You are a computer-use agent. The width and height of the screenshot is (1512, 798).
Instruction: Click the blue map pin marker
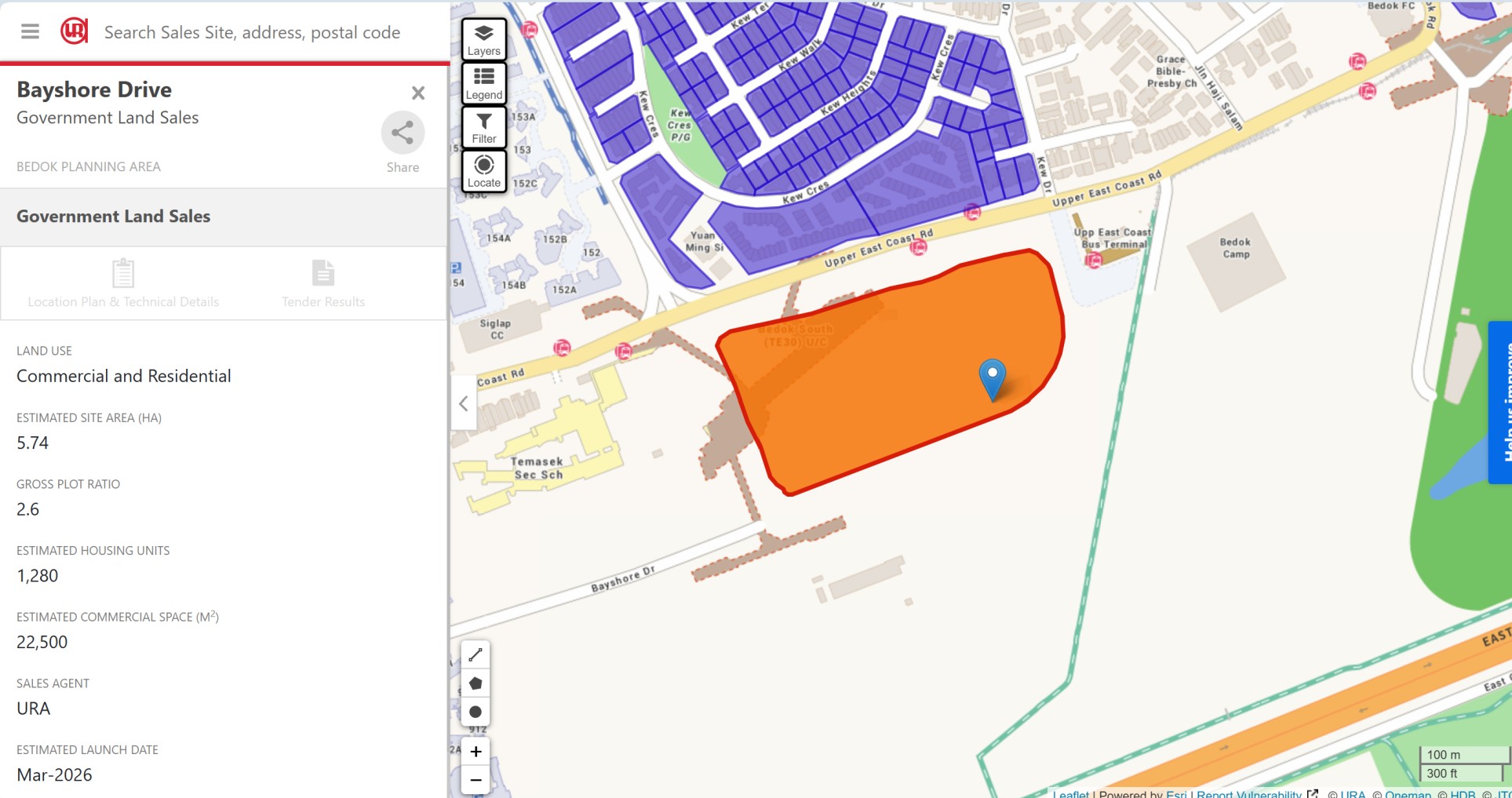[x=993, y=380]
